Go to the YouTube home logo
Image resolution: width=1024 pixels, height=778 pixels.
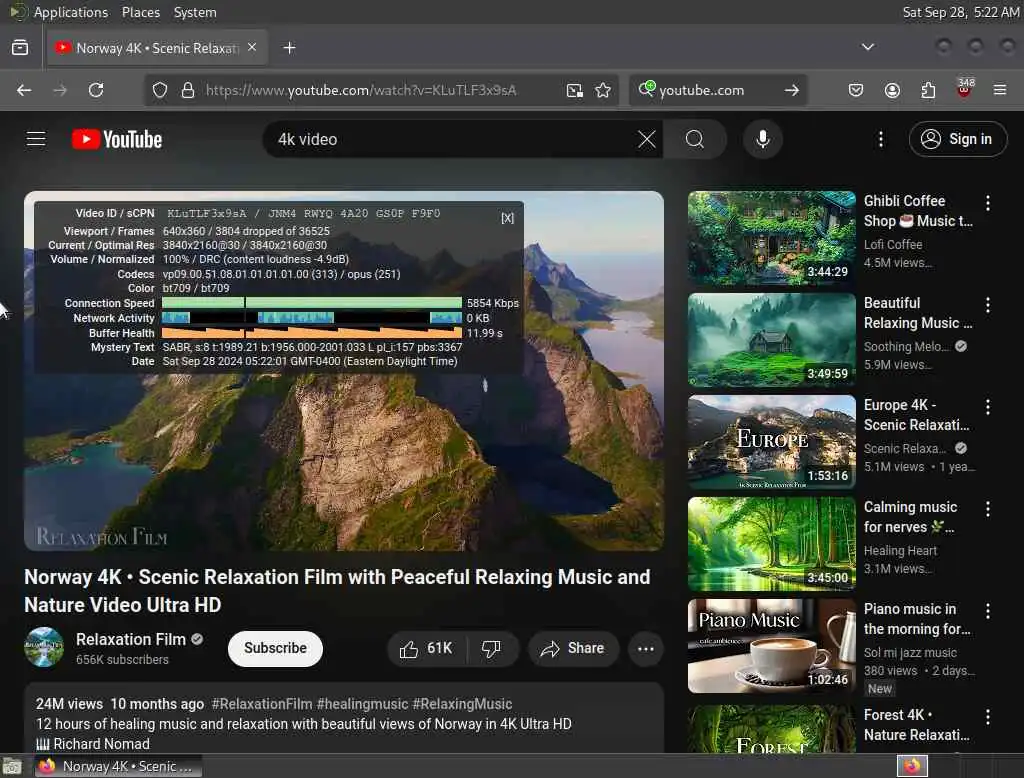117,139
